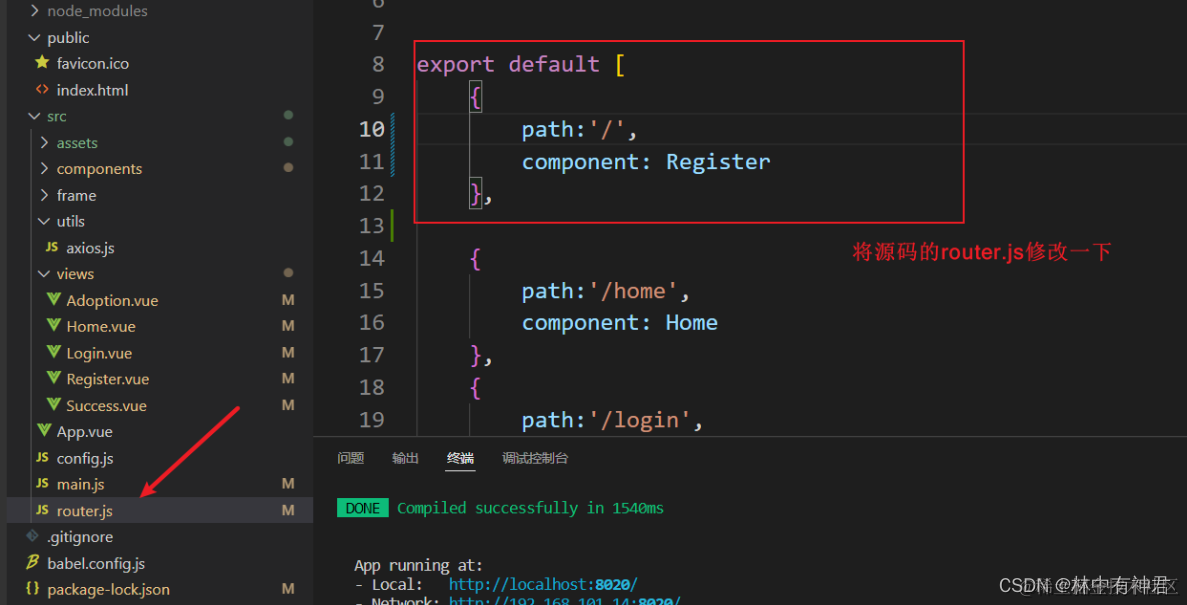Click the JS icon of router.js

click(x=42, y=510)
